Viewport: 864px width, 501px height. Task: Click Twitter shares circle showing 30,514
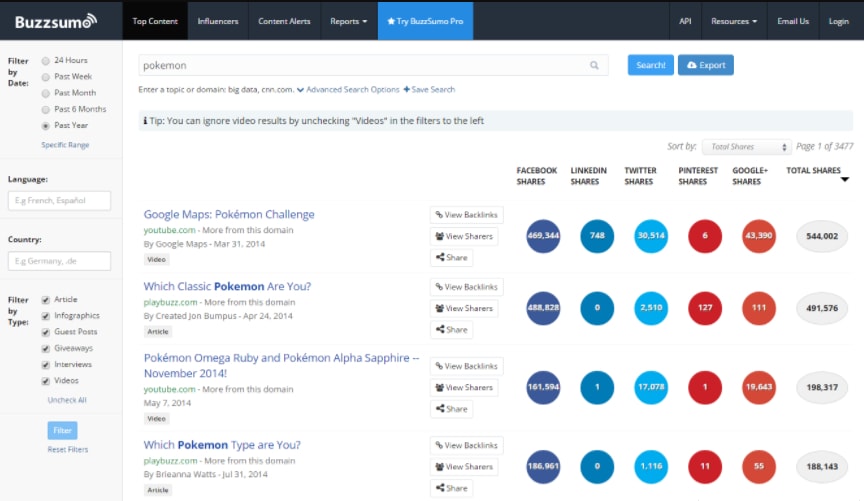(651, 236)
